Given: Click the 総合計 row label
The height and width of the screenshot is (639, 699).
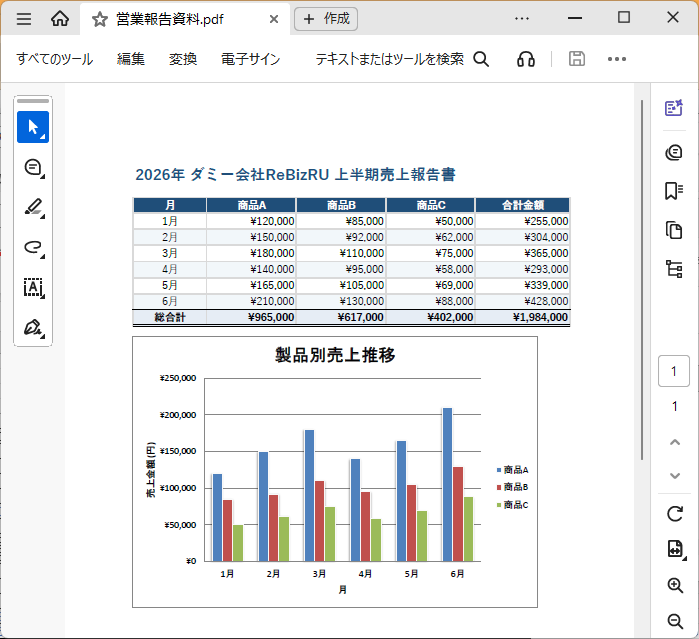Looking at the screenshot, I should coord(169,317).
